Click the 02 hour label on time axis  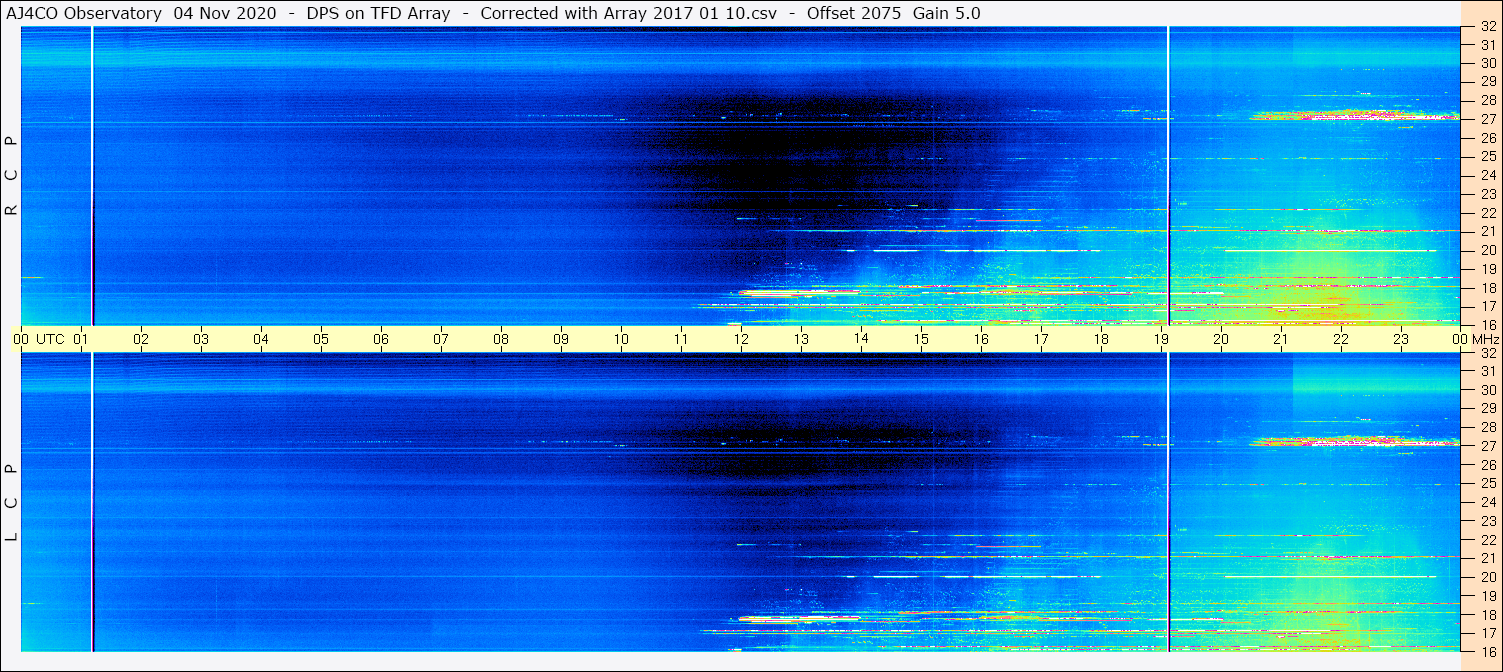pos(141,339)
